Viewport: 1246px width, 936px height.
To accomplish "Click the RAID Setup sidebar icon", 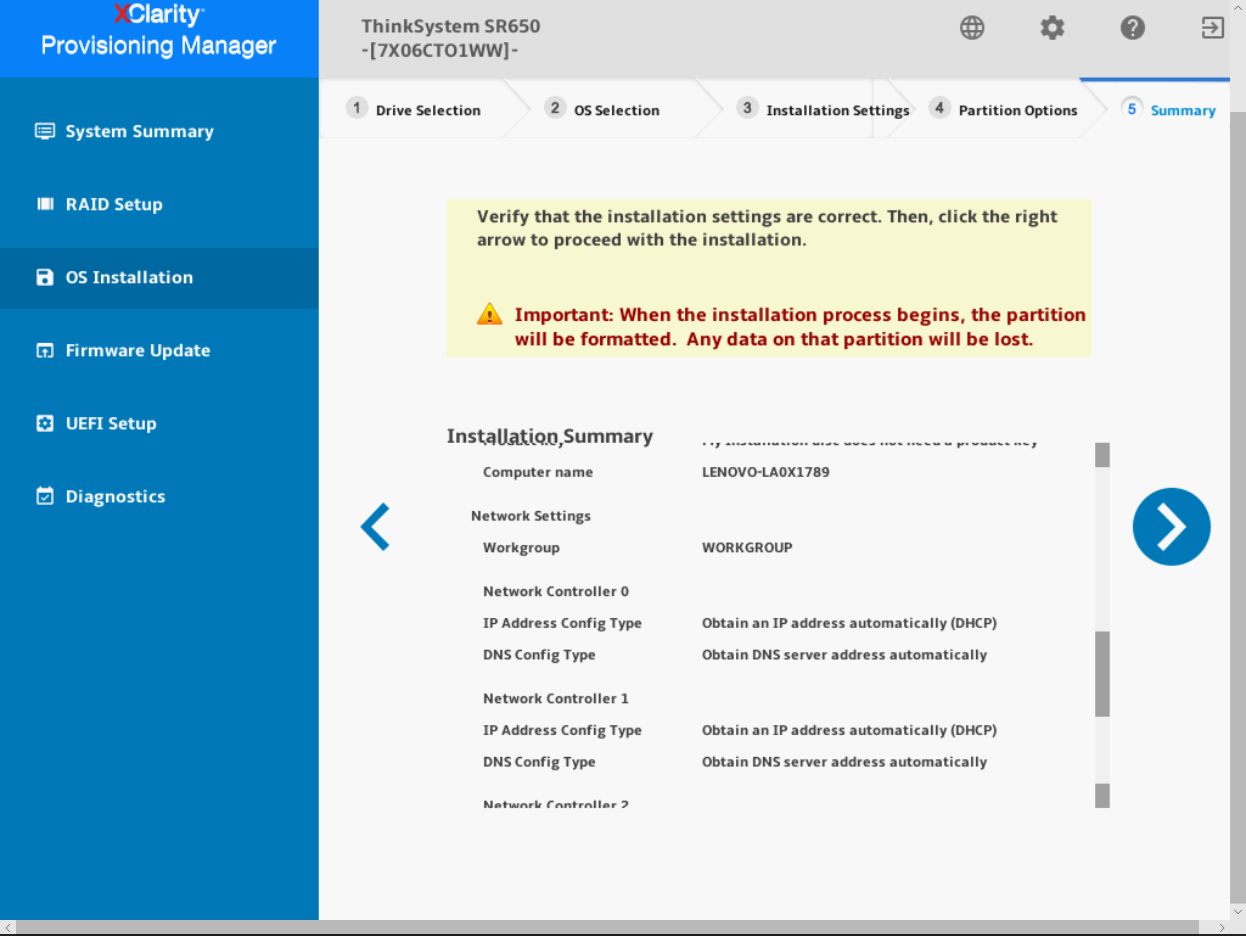I will [x=45, y=204].
